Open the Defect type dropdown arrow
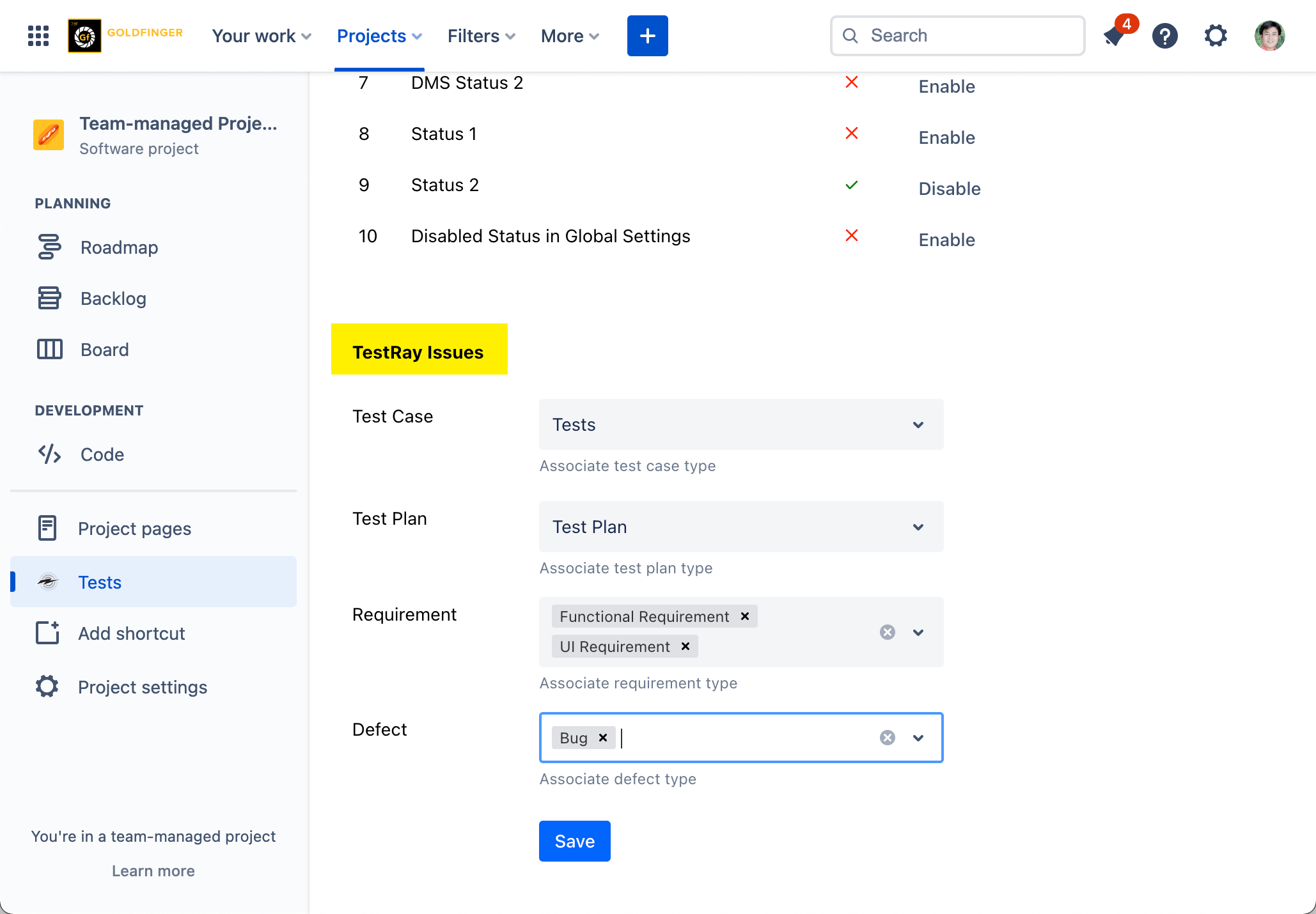Screen dimensions: 1316x914 918,738
